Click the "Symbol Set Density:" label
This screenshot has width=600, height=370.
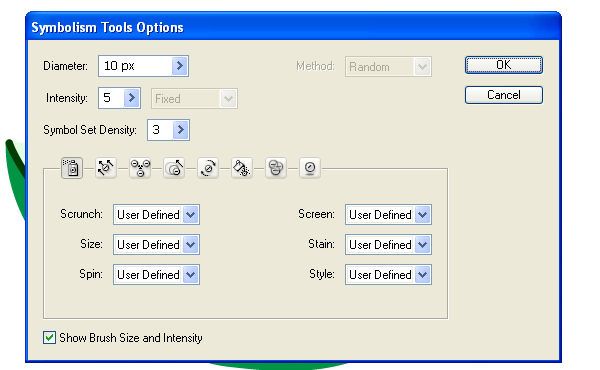tap(90, 130)
